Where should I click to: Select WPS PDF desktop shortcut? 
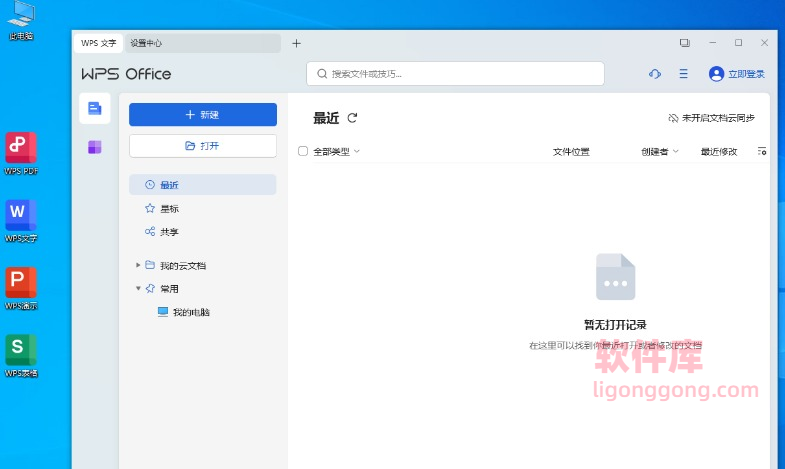tap(21, 154)
